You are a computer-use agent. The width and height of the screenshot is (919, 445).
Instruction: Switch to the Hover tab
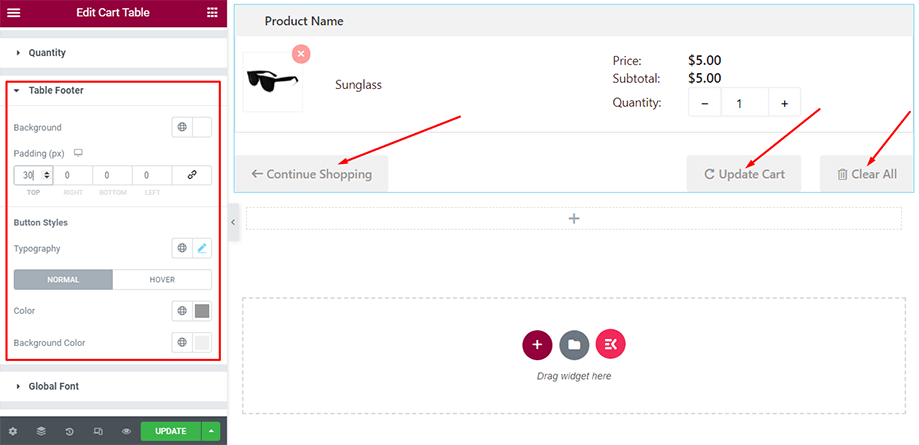tap(162, 280)
